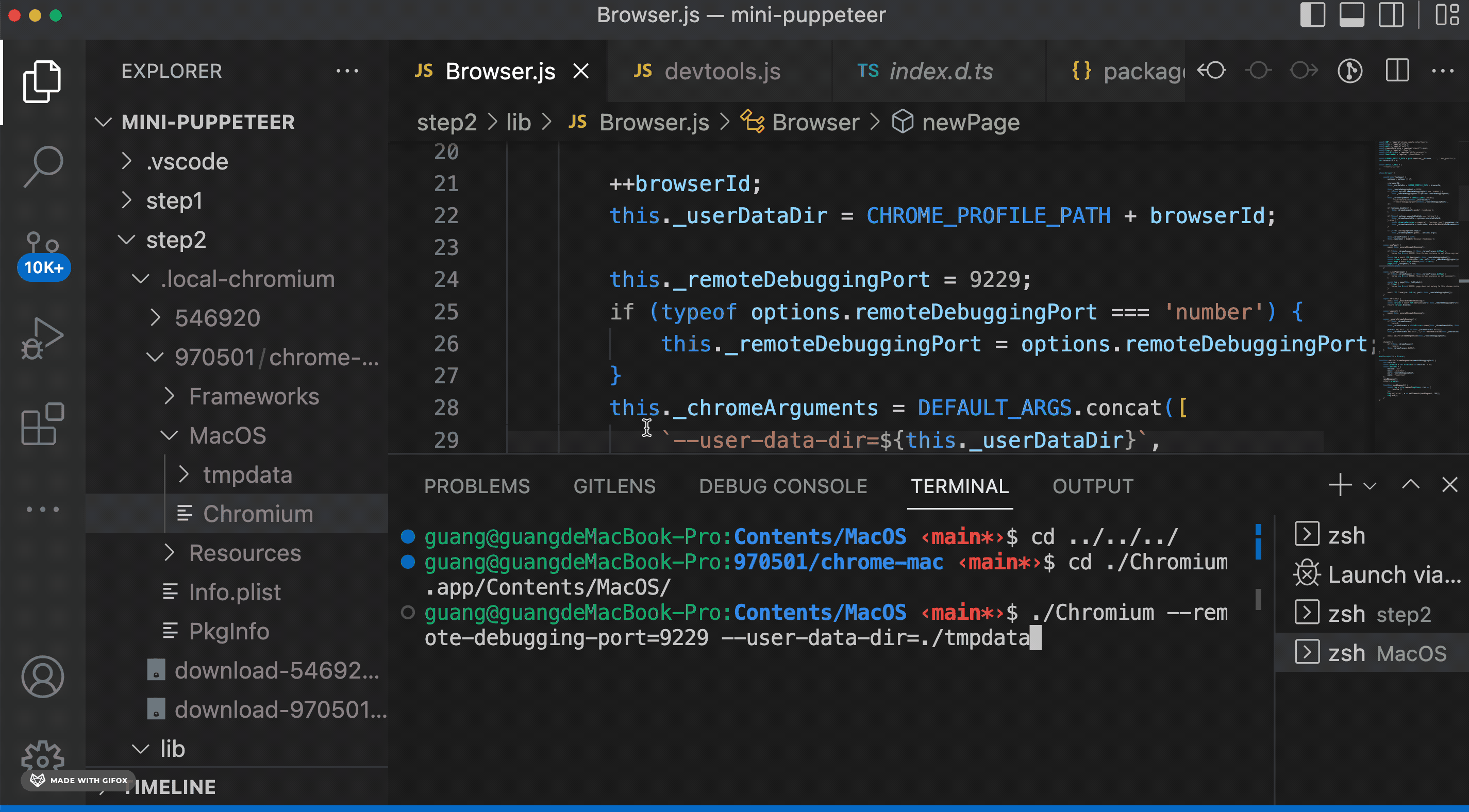Toggle the bottom panel layout button
This screenshot has width=1469, height=812.
1351,15
